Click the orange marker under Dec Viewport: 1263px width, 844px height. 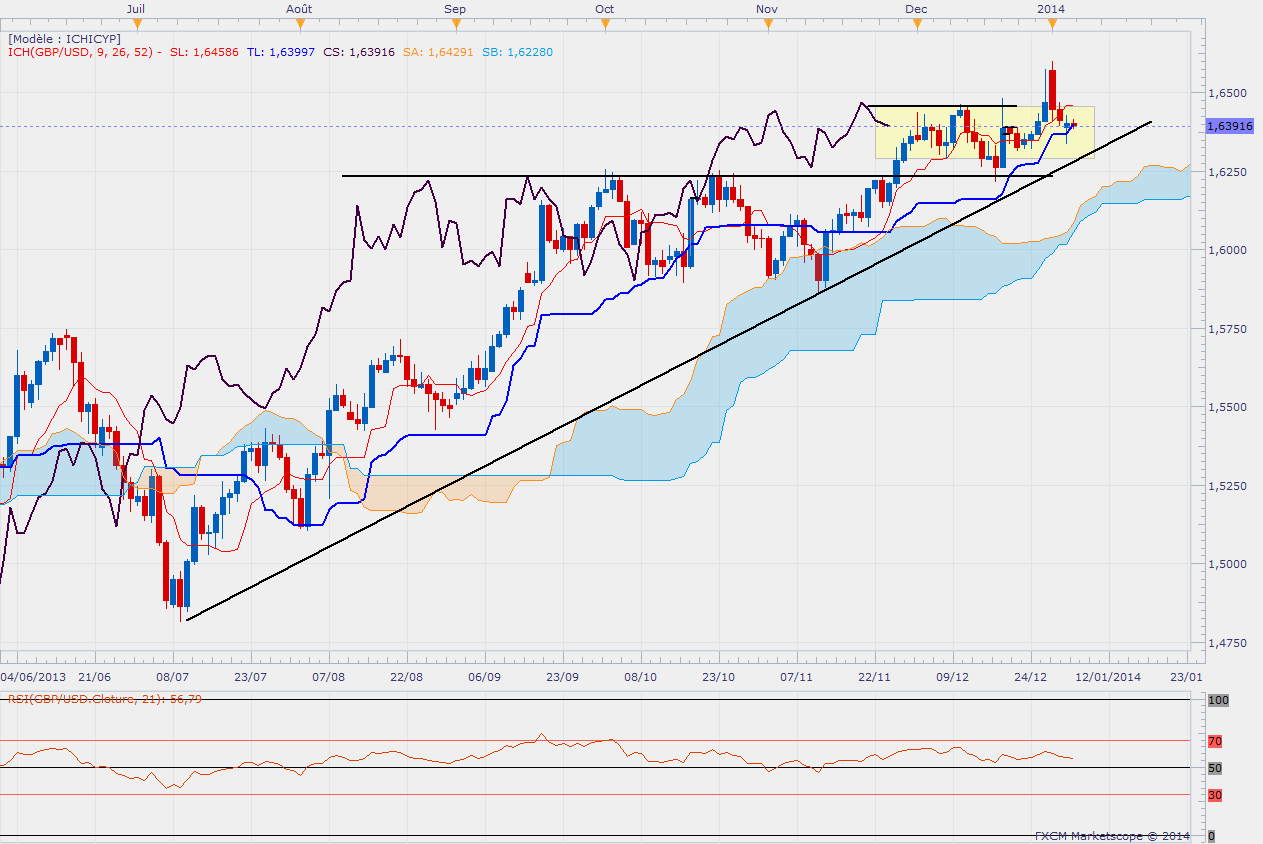pos(916,24)
